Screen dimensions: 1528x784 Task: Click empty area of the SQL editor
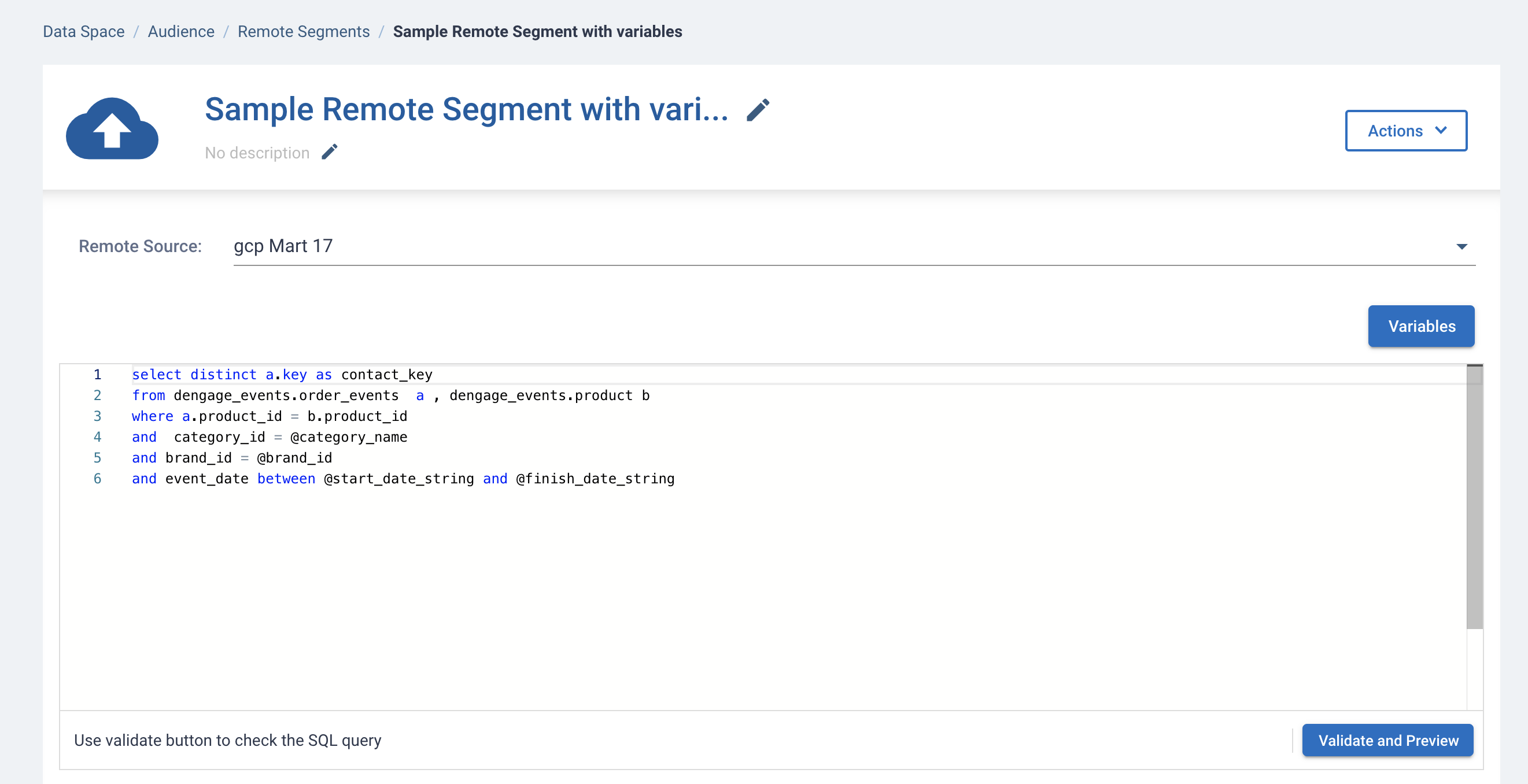pyautogui.click(x=712, y=593)
